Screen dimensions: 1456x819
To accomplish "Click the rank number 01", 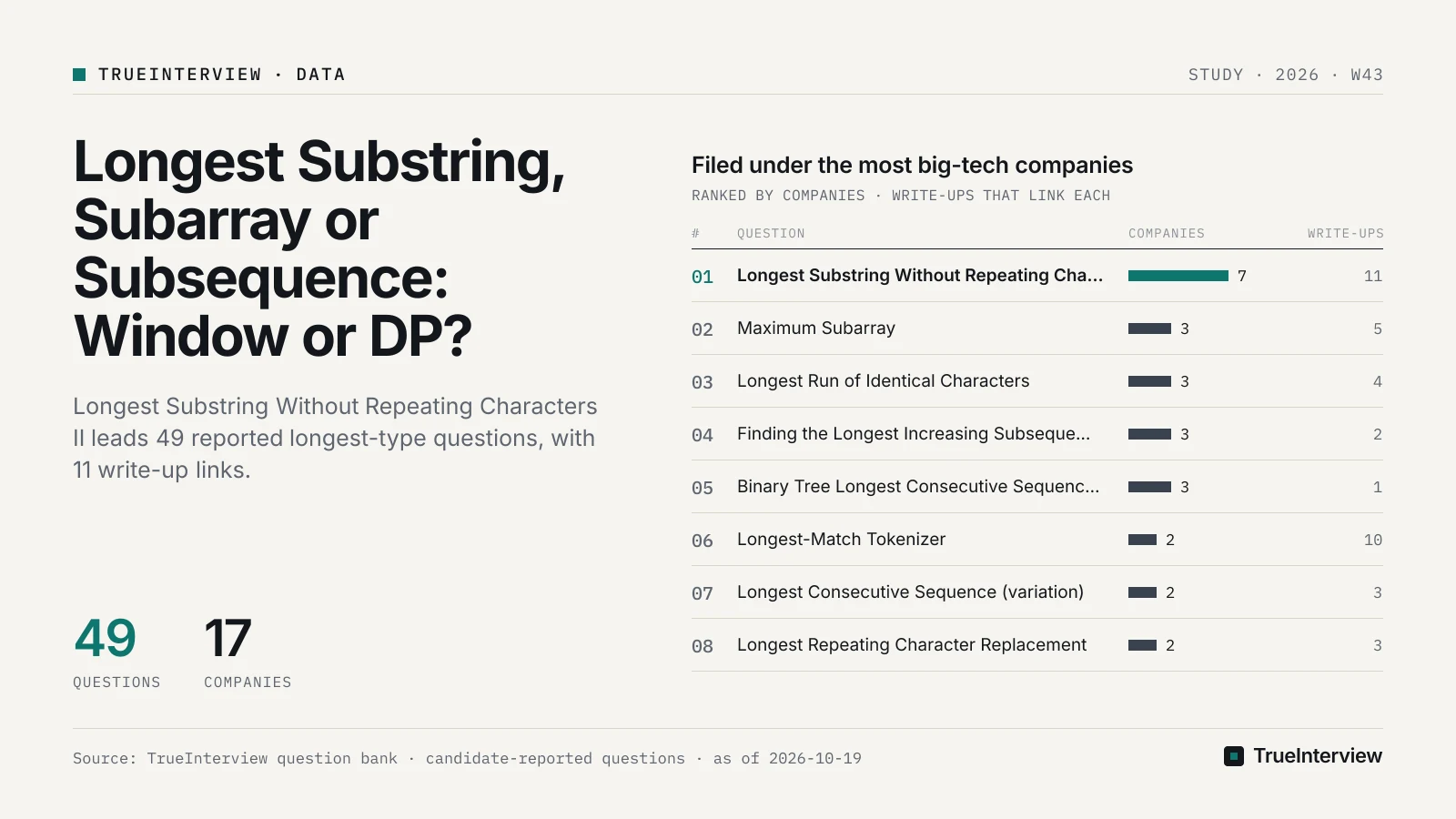I will click(703, 277).
